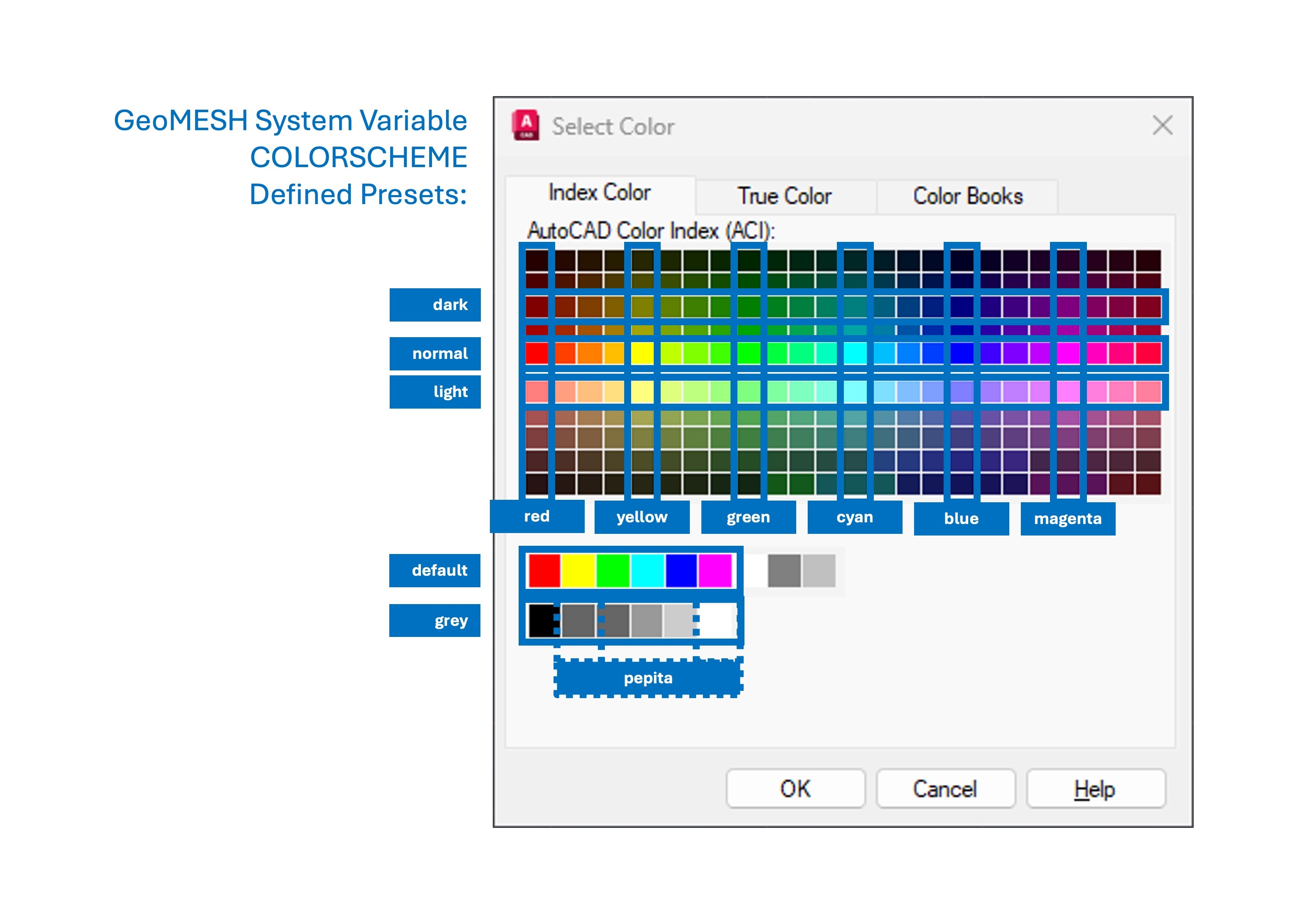Screen dimensions: 1314x924
Task: Select the blue swatch in default row
Action: click(x=681, y=570)
